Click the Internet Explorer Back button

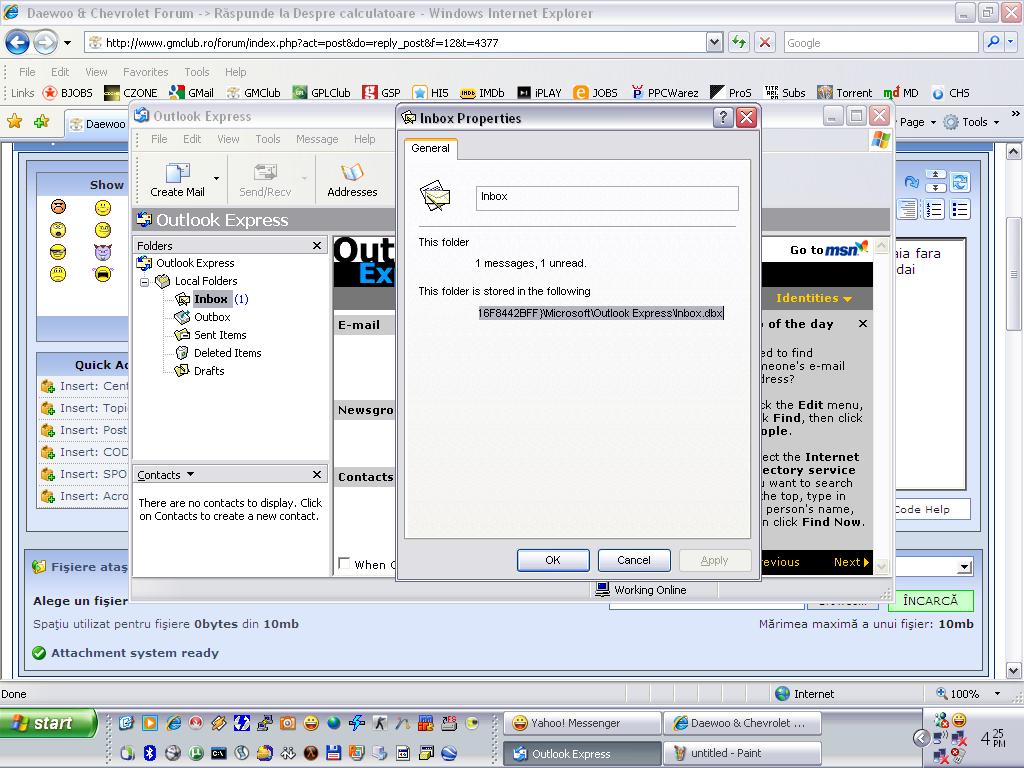[17, 43]
